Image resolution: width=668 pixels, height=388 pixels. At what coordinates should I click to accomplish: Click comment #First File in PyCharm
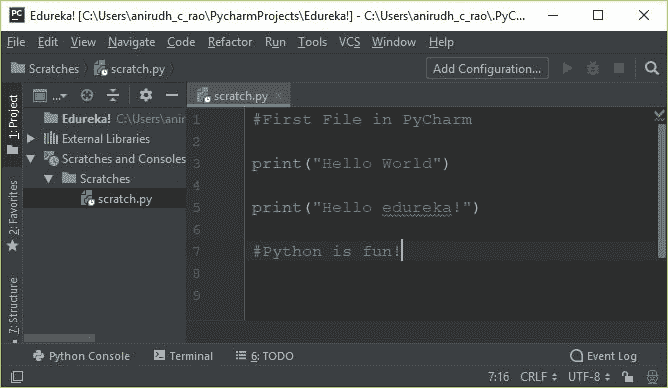(x=362, y=120)
